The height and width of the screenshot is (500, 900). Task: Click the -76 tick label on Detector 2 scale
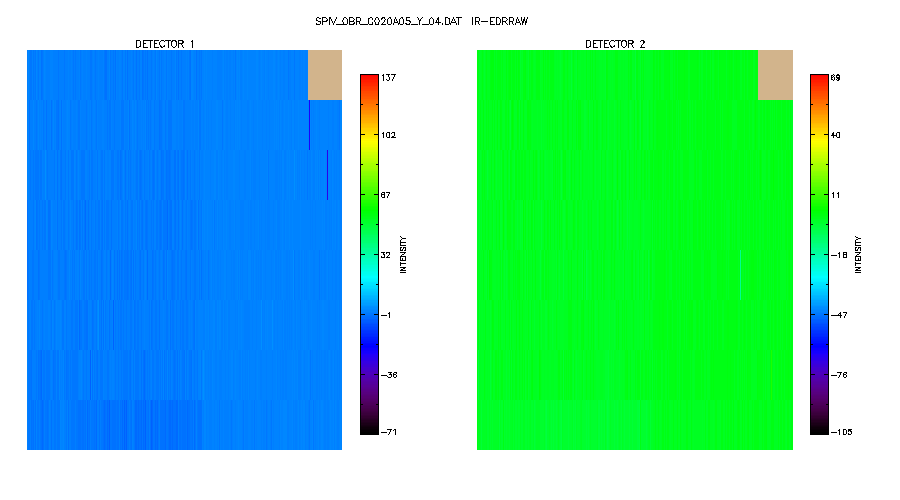839,375
